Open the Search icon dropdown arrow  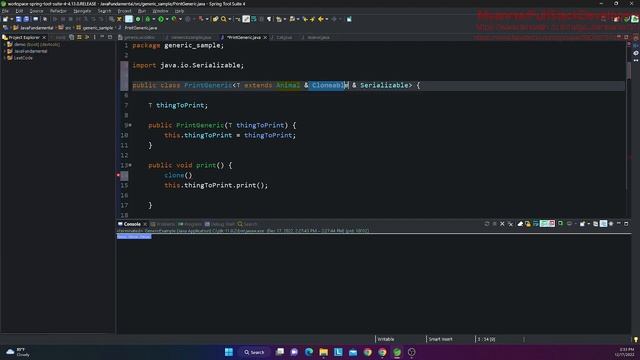(229, 19)
